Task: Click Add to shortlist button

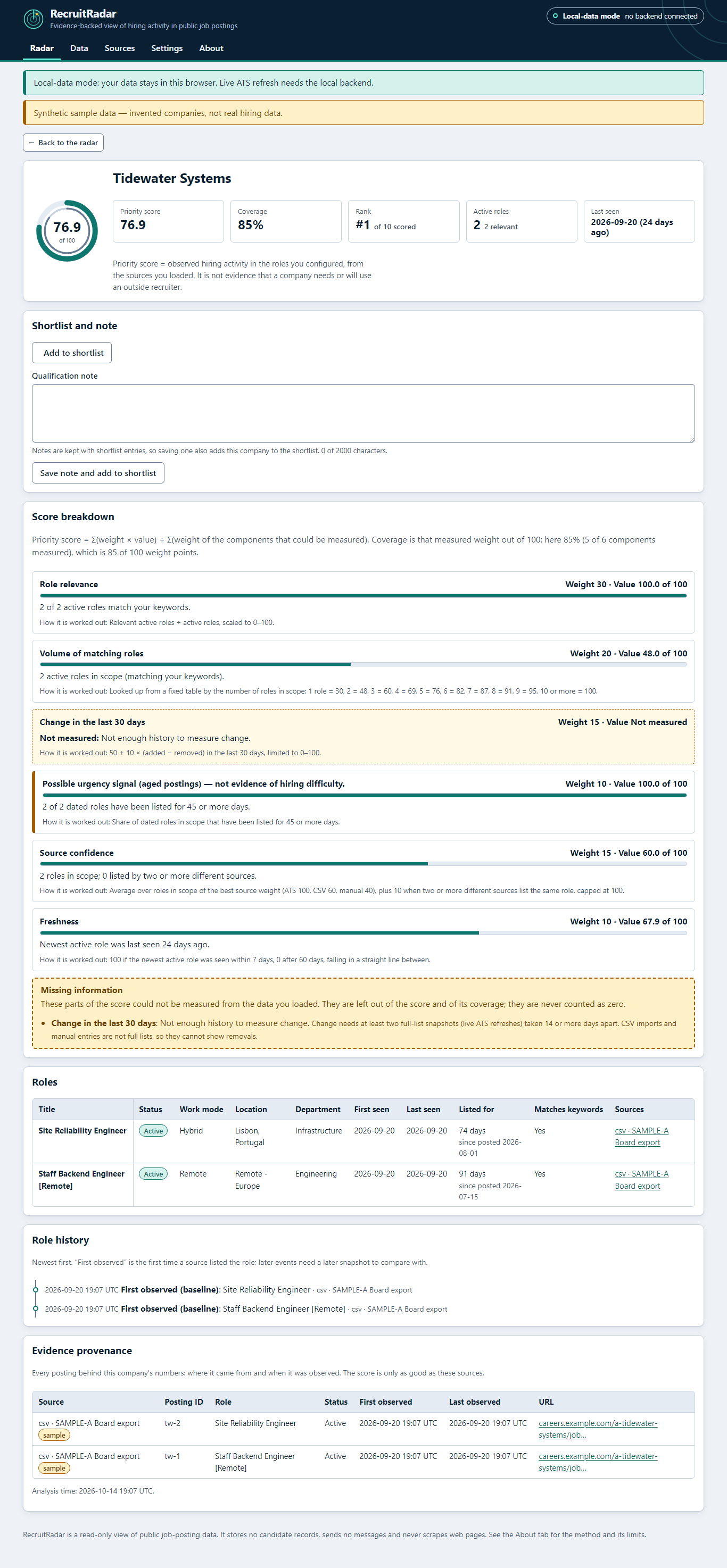Action: [x=72, y=353]
